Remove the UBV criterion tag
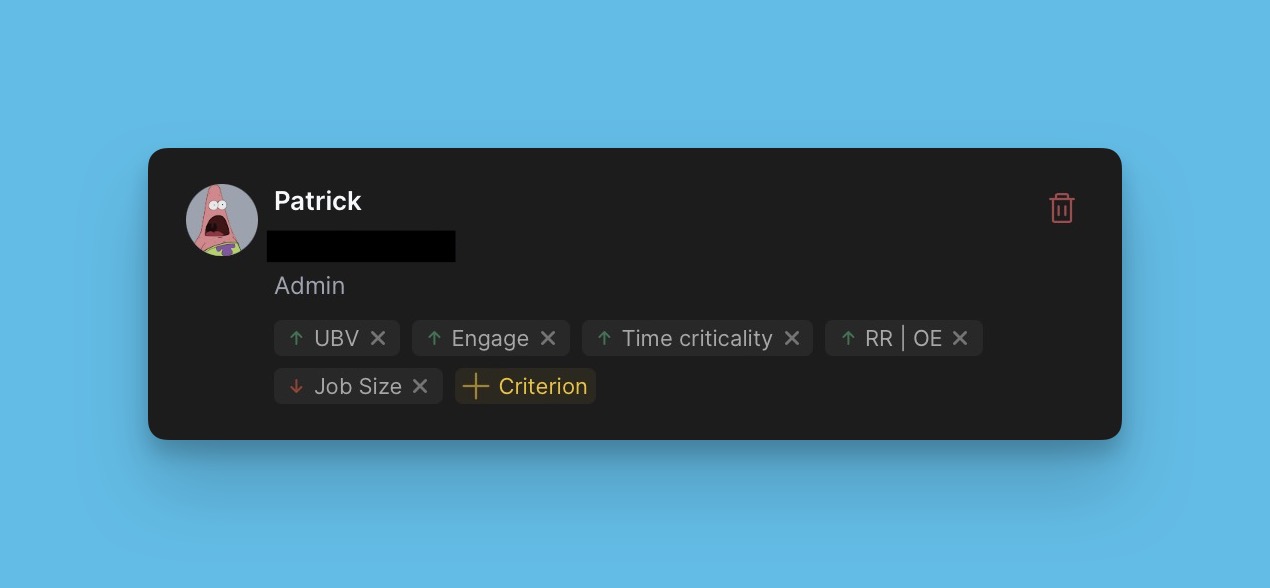 click(x=378, y=338)
